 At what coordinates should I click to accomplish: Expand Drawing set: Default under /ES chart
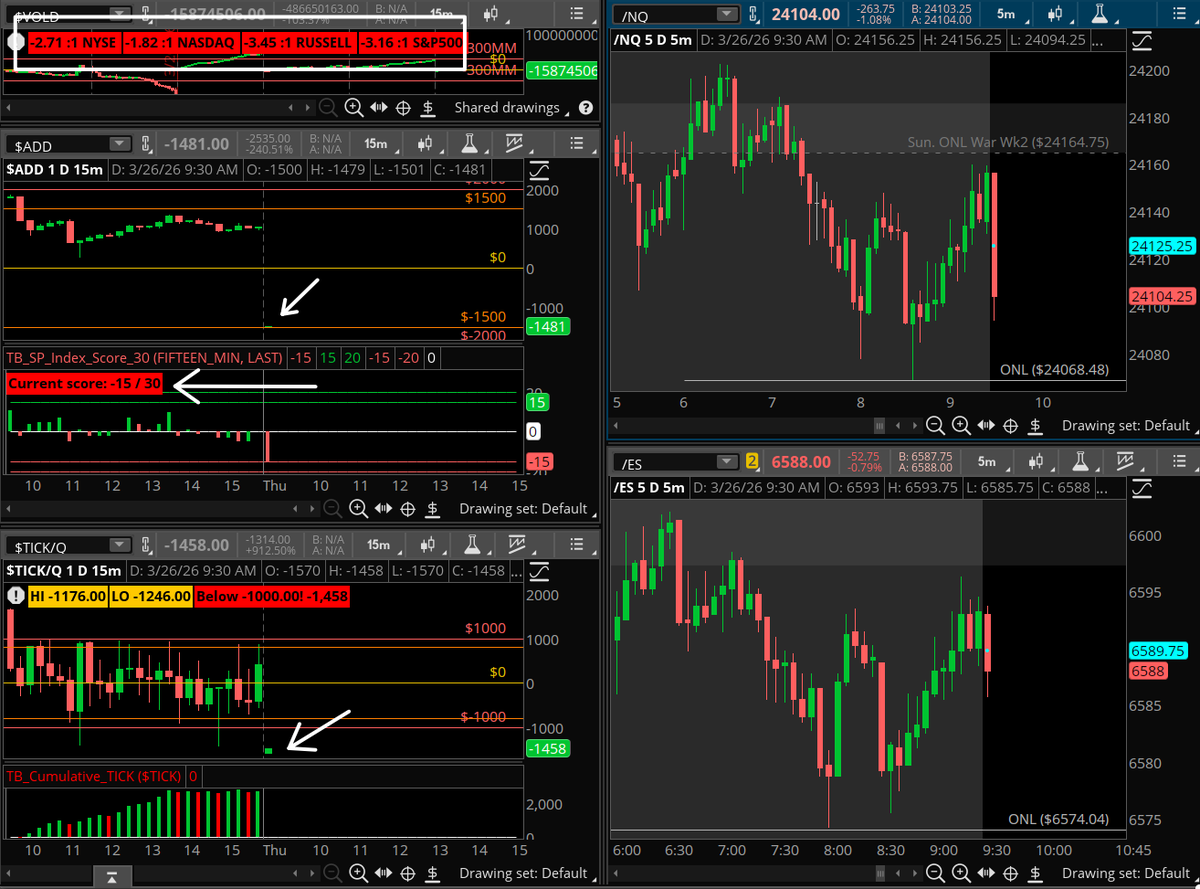[1130, 872]
